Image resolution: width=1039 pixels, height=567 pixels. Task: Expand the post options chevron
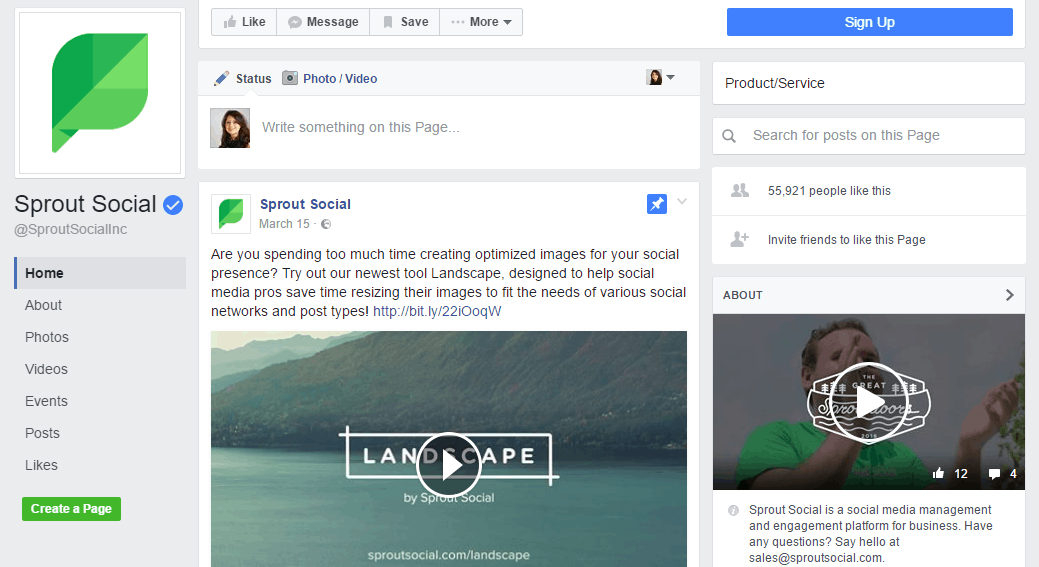pos(682,202)
